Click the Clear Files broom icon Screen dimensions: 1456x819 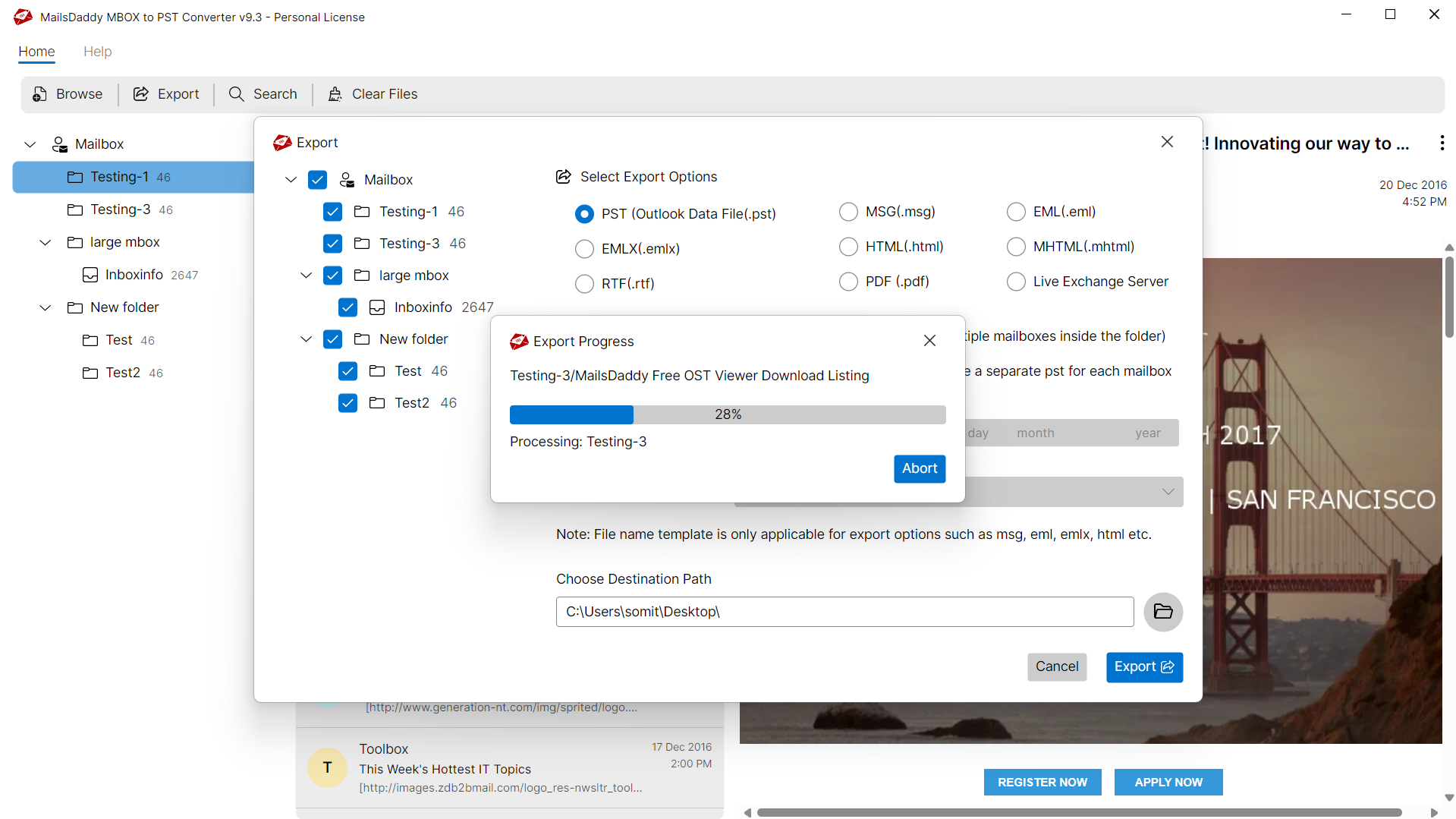(x=335, y=94)
